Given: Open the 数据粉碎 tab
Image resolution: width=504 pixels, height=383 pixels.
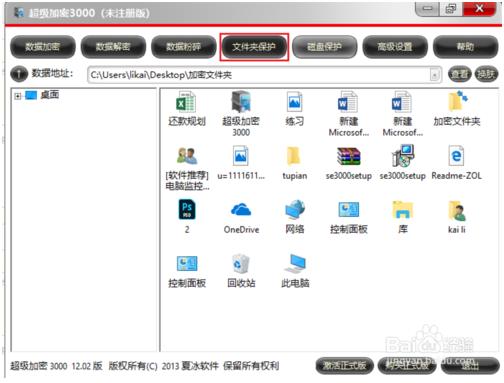Looking at the screenshot, I should click(x=183, y=46).
